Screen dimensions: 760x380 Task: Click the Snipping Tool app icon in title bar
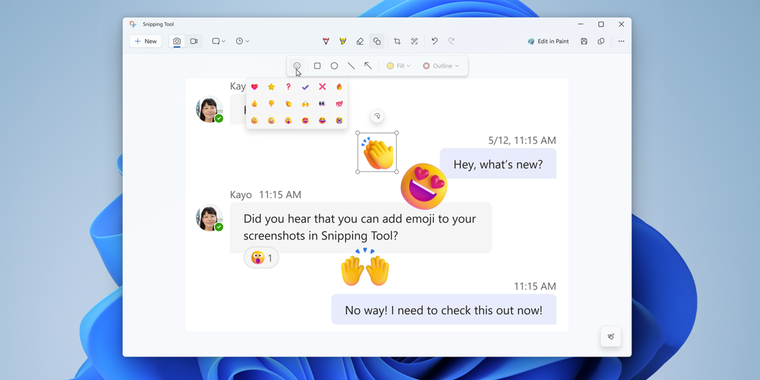click(133, 24)
